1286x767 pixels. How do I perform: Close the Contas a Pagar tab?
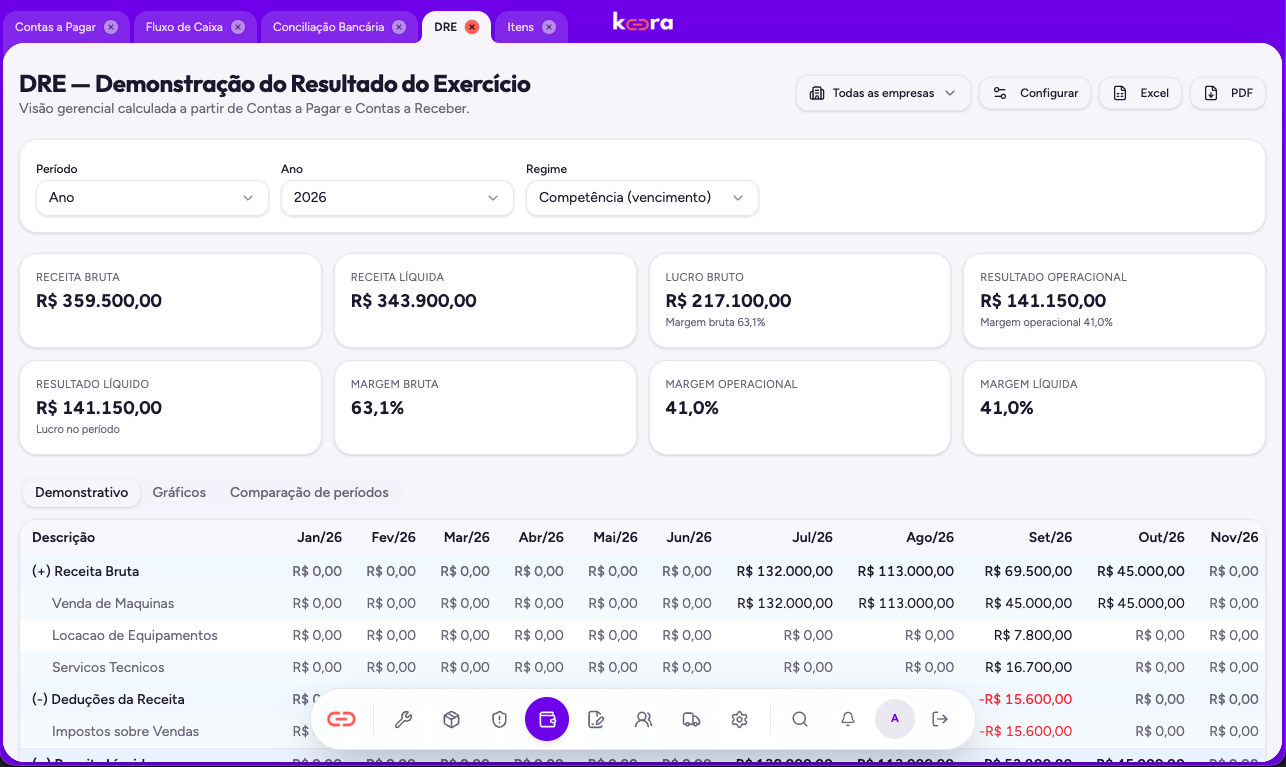[111, 27]
